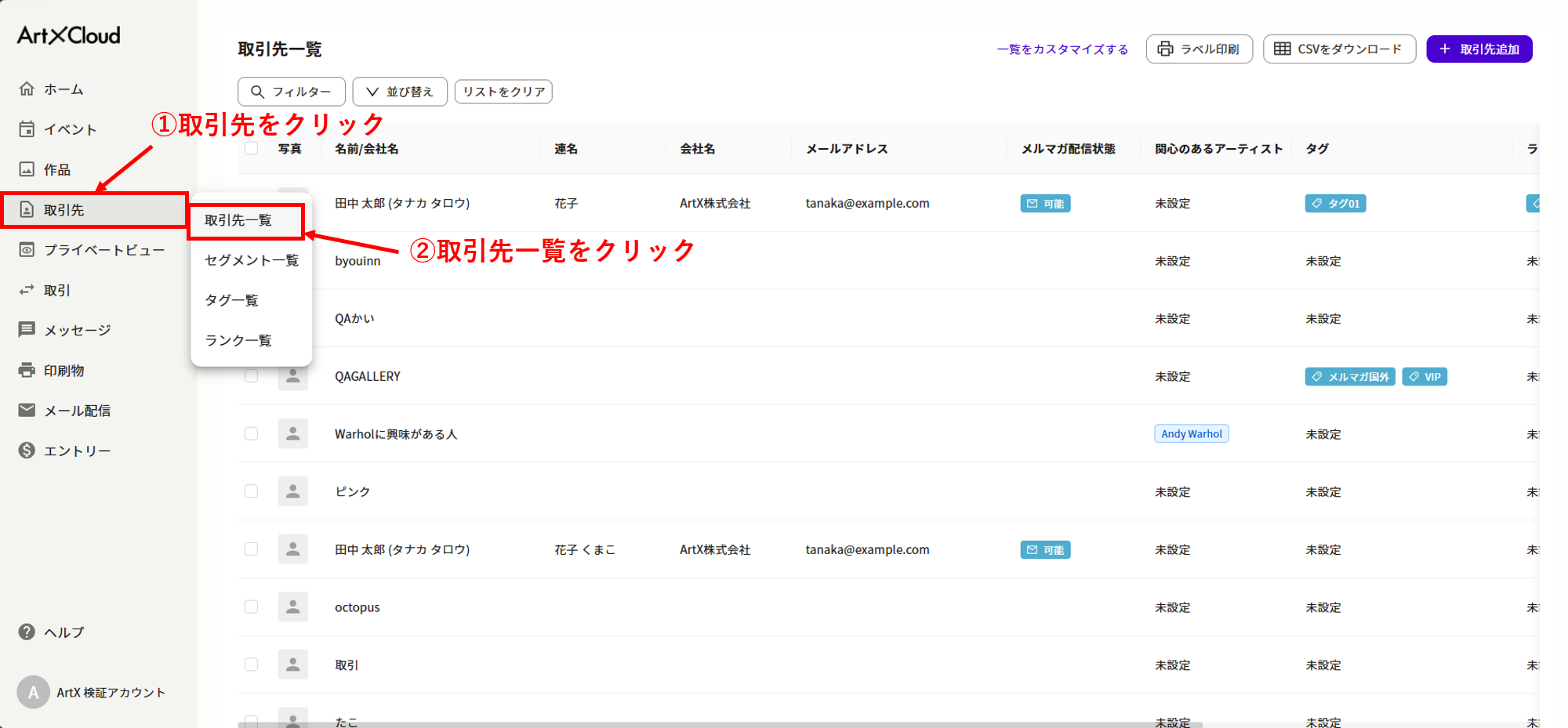The width and height of the screenshot is (1568, 728).
Task: Click the タグ01 tag badge
Action: pos(1335,204)
